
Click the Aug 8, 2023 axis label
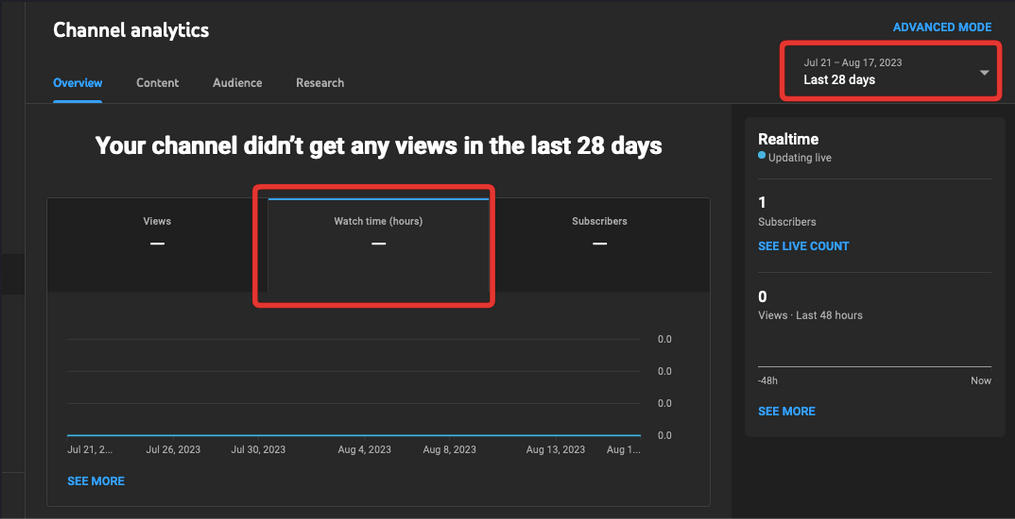tap(449, 449)
